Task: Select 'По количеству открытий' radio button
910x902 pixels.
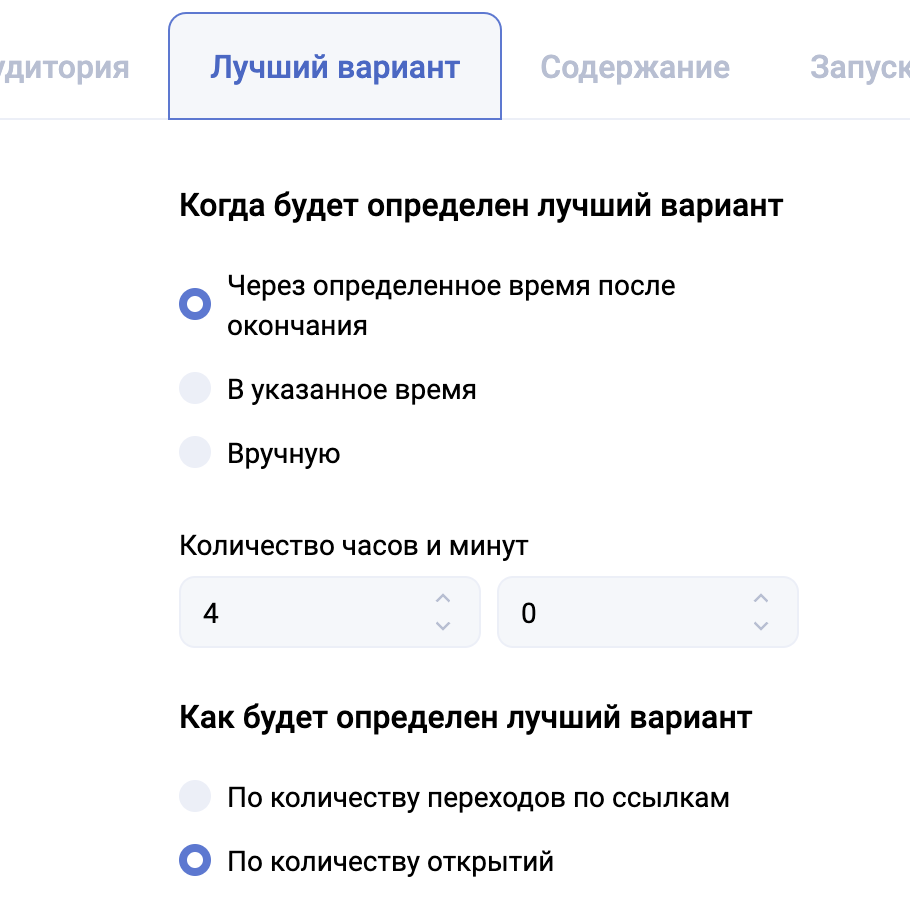Action: pyautogui.click(x=195, y=860)
